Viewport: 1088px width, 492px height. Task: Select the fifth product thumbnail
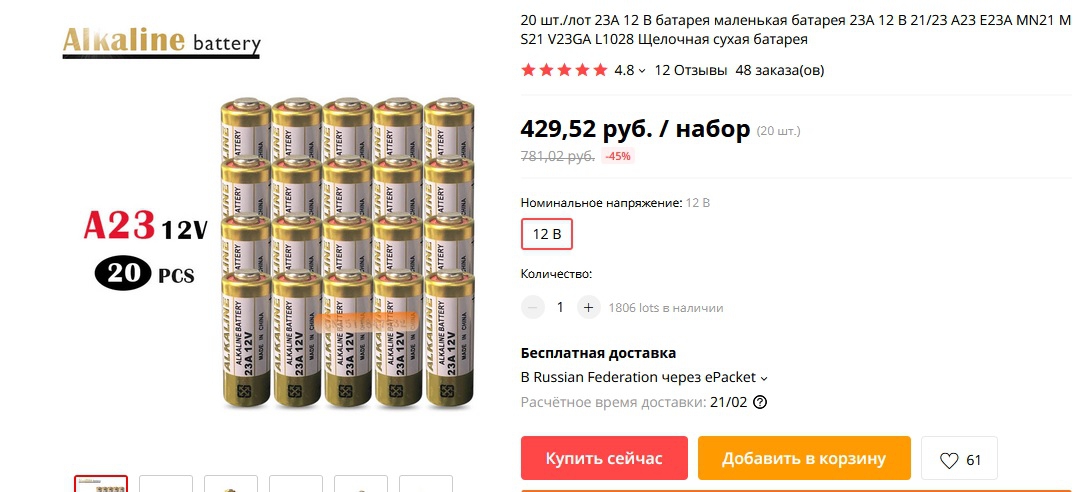pos(361,484)
